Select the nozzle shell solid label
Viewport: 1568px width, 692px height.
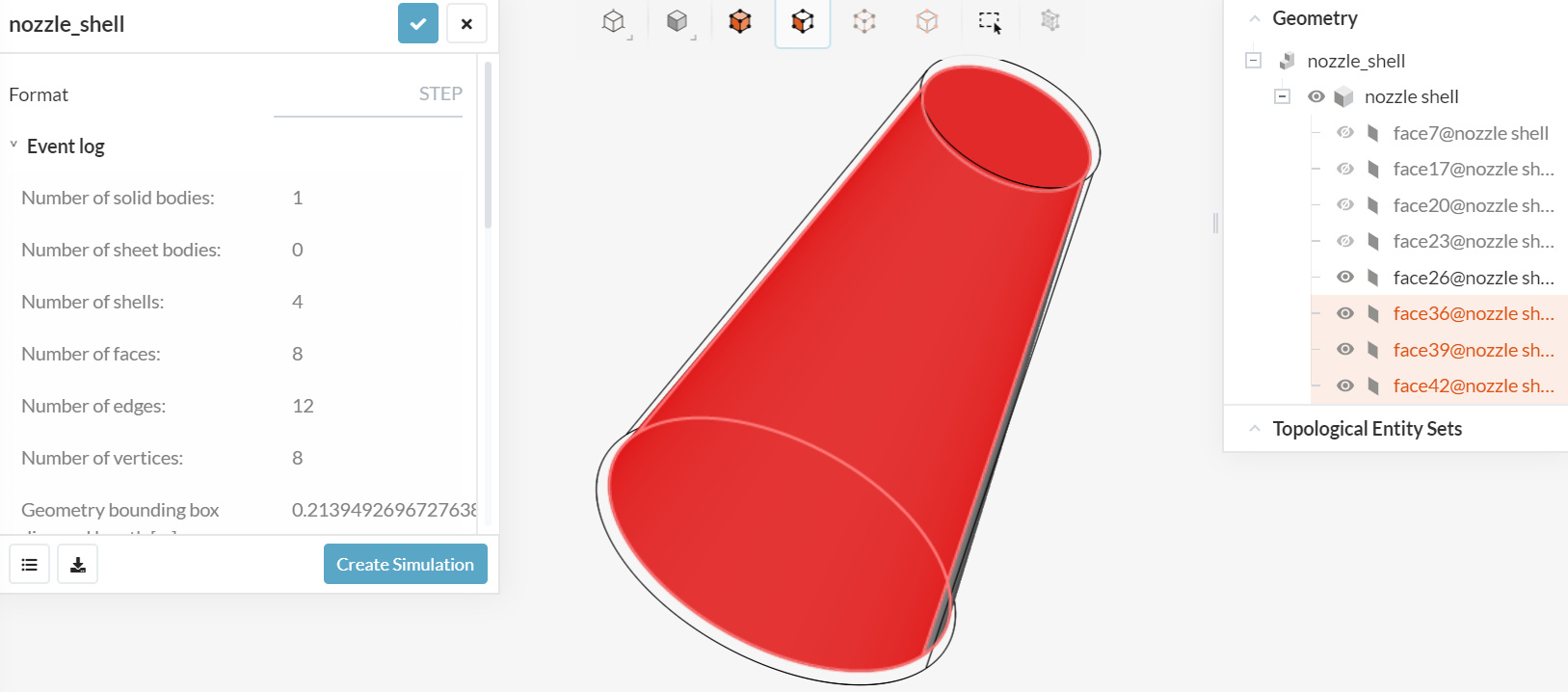1411,96
